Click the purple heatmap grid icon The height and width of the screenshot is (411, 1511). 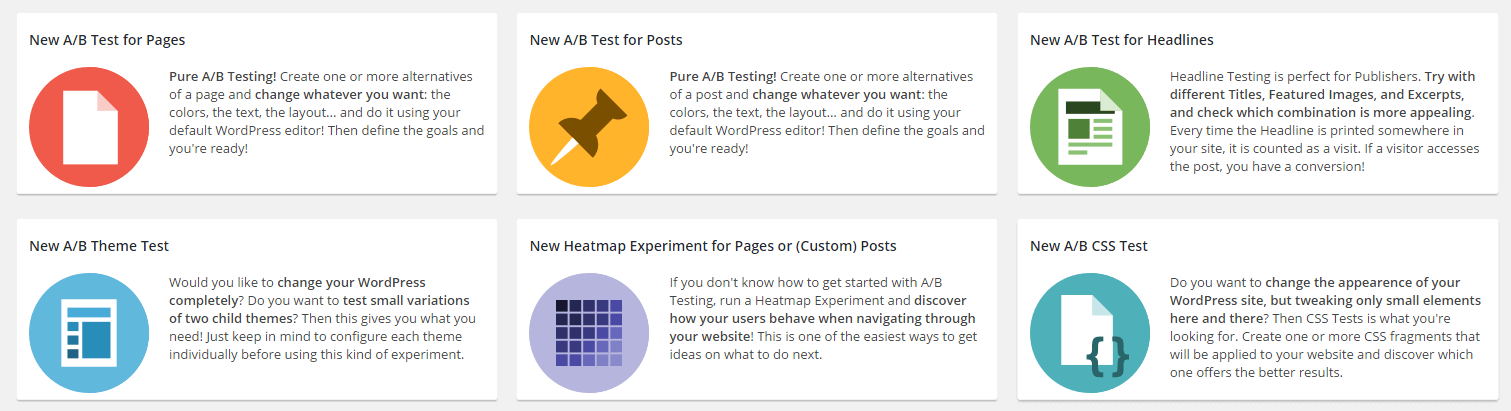[x=589, y=333]
